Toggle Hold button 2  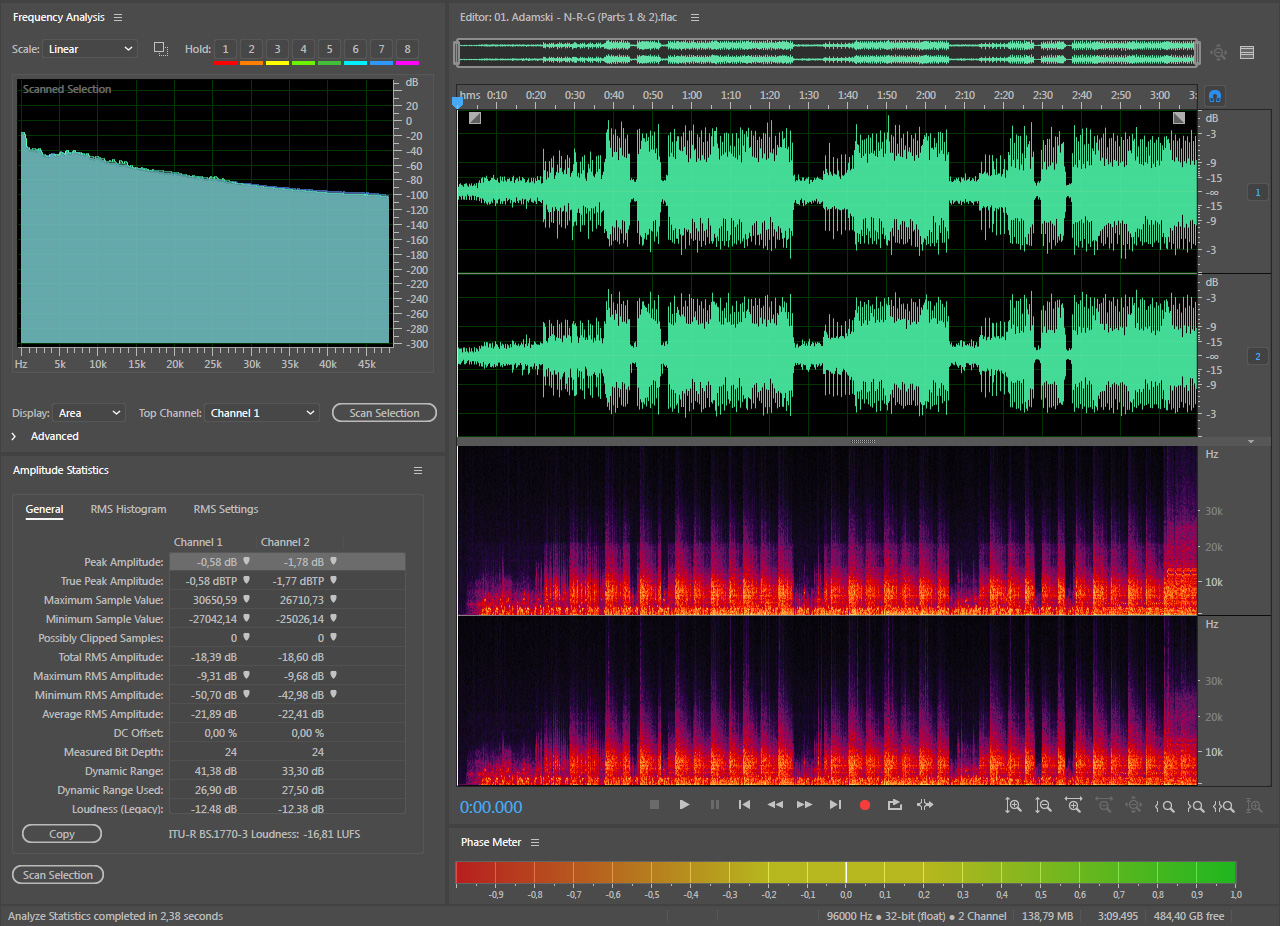click(251, 49)
